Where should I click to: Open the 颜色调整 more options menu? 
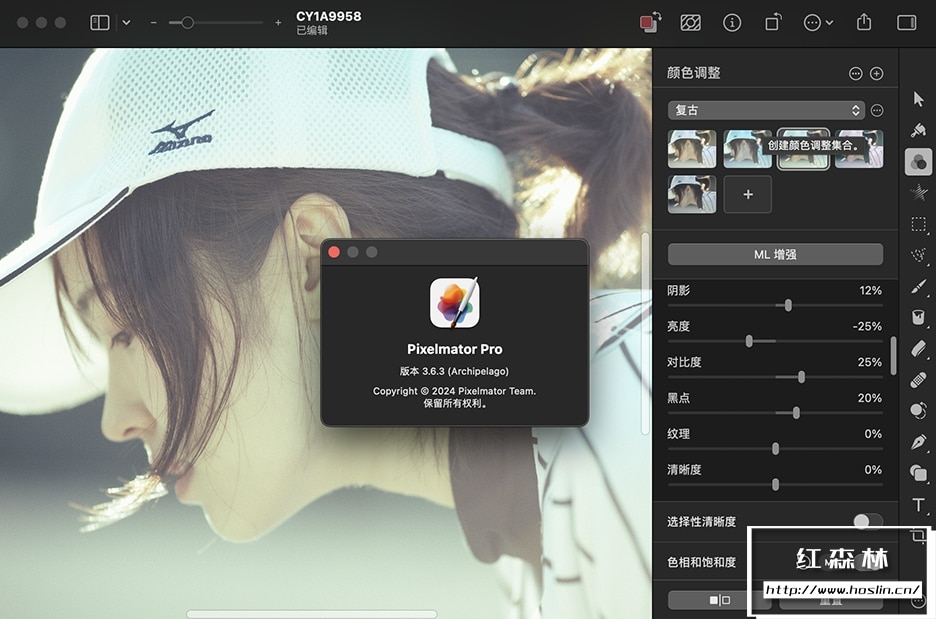coord(855,73)
